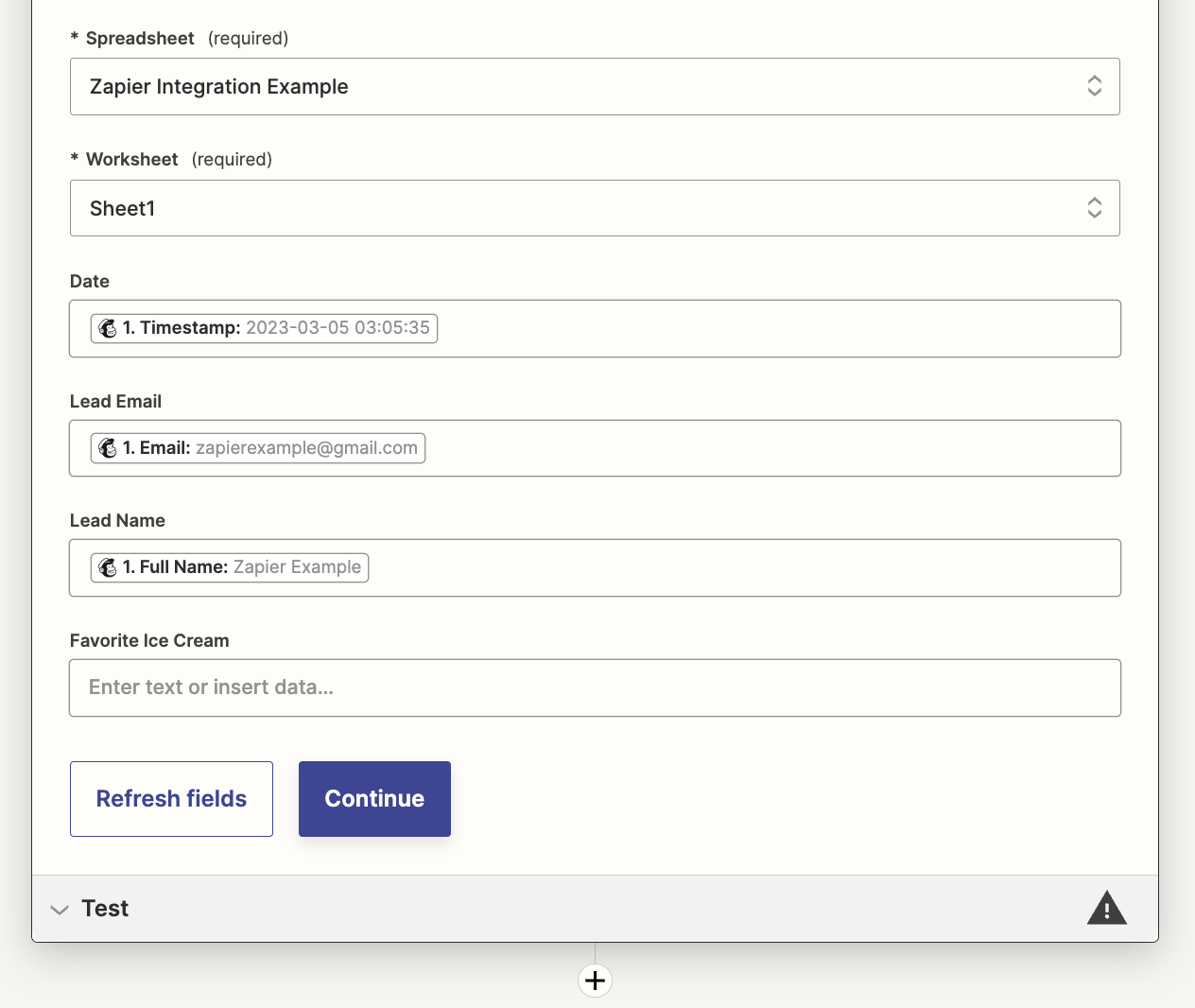Click the Test section header label
This screenshot has height=1008, width=1195.
(x=105, y=909)
